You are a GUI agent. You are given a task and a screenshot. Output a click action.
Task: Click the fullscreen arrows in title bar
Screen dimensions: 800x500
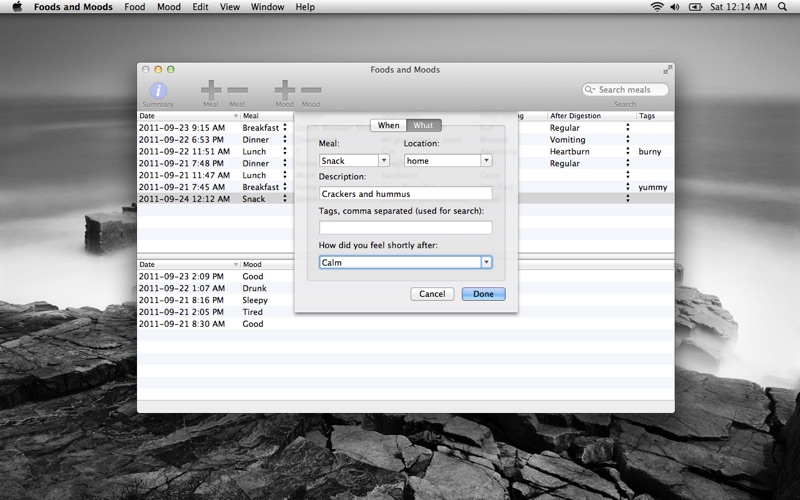coord(667,70)
